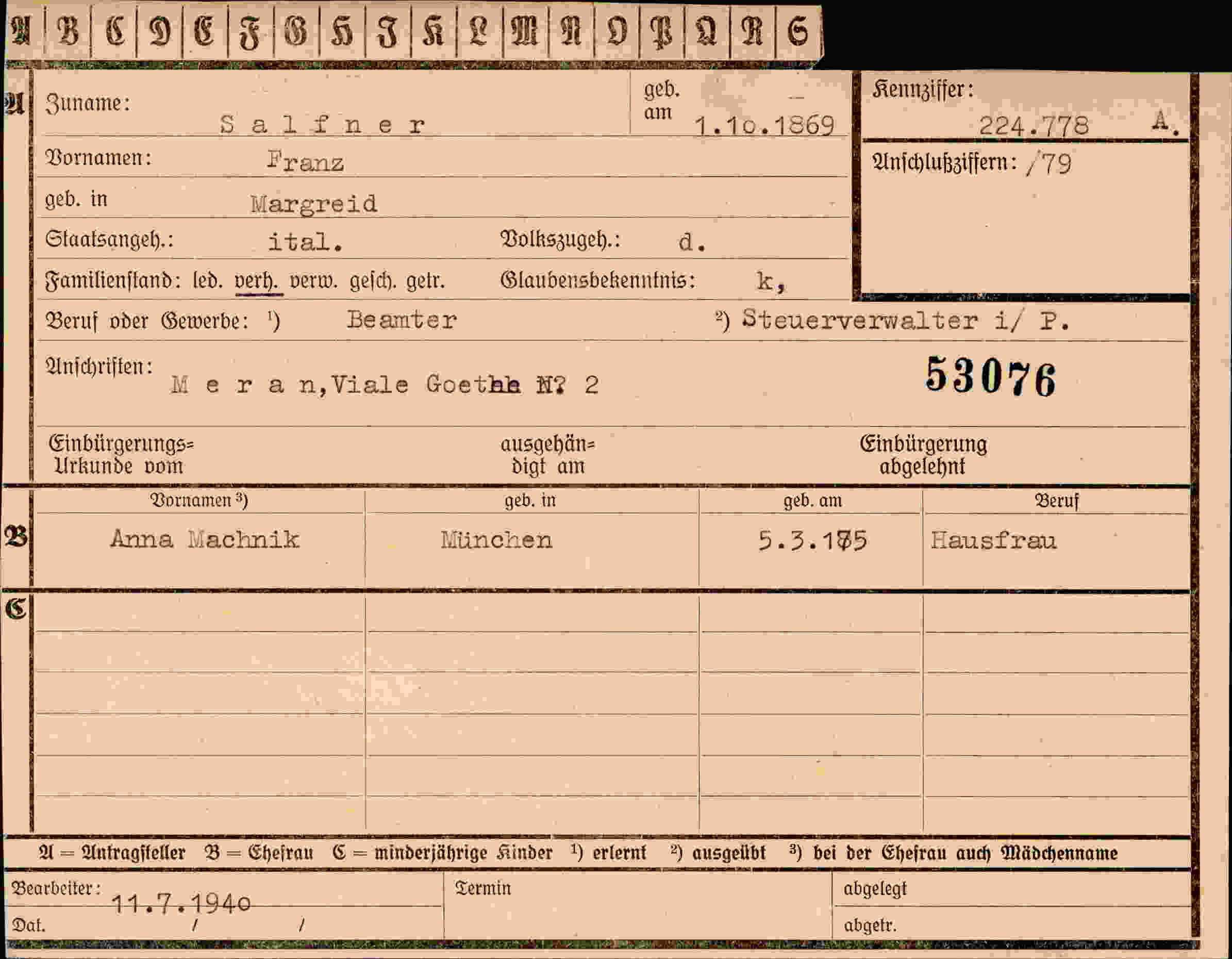1232x959 pixels.
Task: Click the birthplace 'Margreid'
Action: 313,205
